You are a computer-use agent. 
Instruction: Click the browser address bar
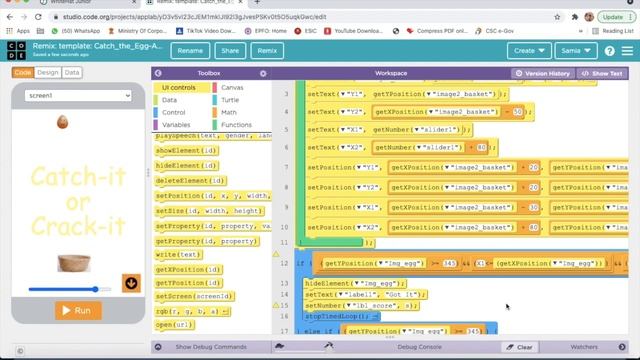pos(302,17)
